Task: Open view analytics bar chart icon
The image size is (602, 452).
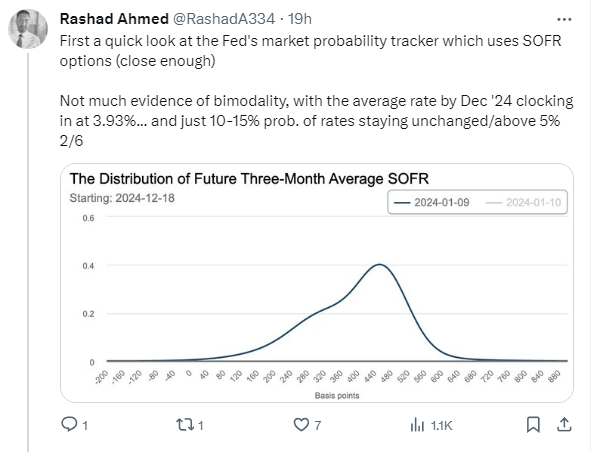Action: [x=417, y=425]
